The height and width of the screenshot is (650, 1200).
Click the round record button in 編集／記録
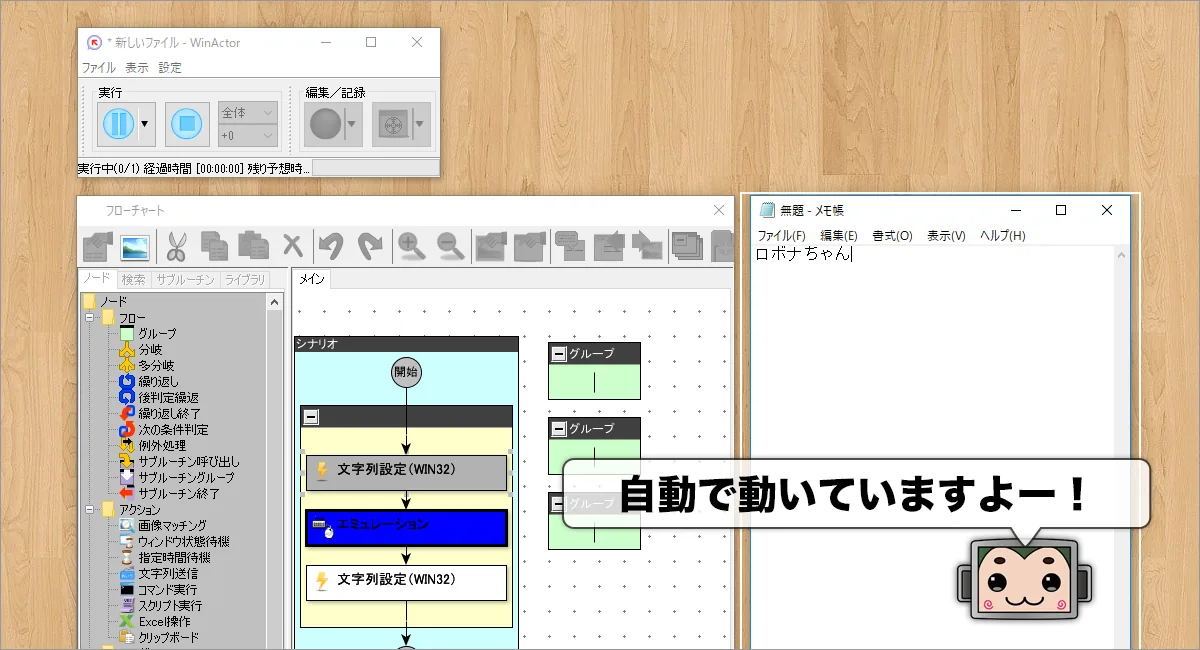[x=324, y=124]
